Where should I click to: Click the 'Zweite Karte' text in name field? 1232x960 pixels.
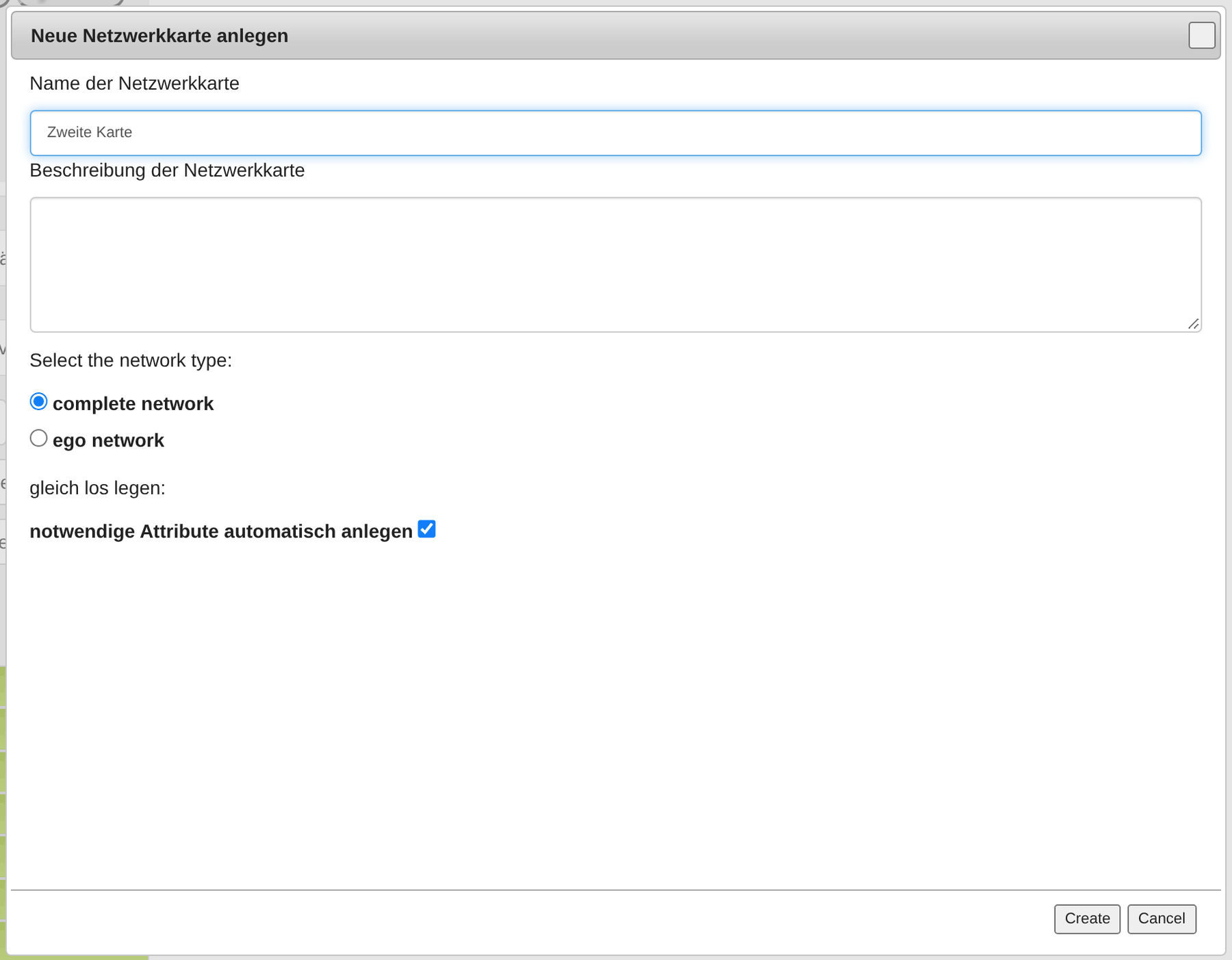pos(90,132)
